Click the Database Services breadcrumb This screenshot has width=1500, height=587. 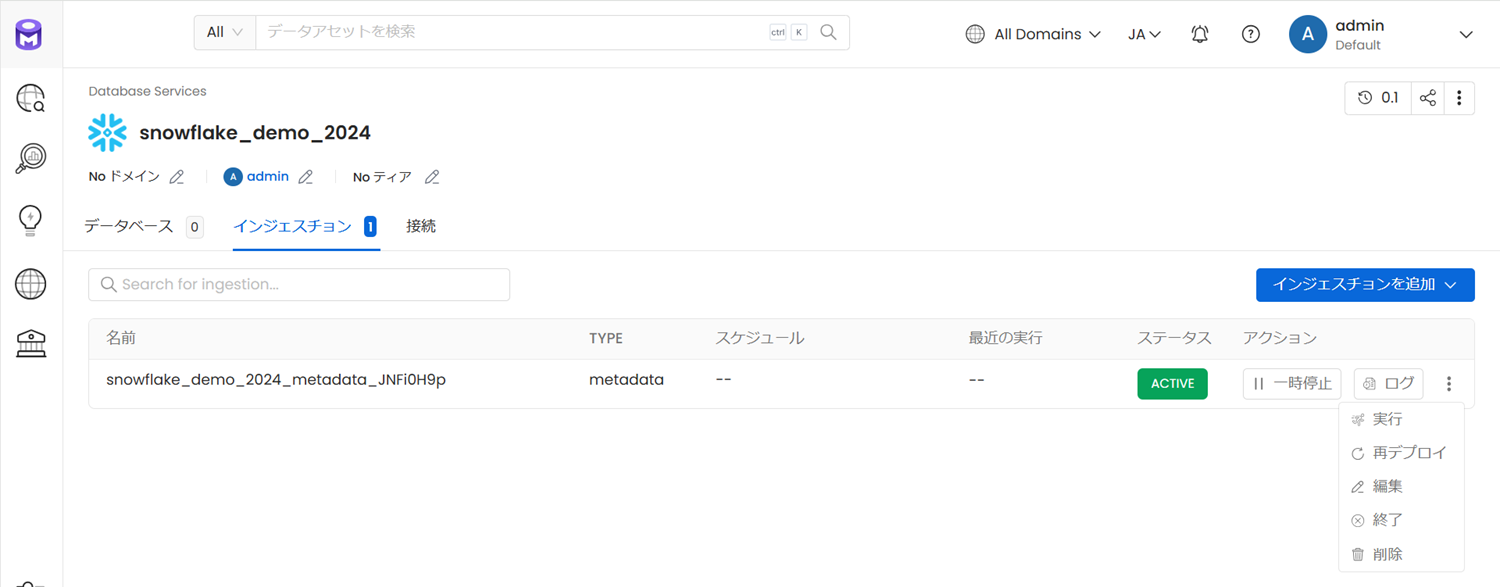(x=147, y=91)
